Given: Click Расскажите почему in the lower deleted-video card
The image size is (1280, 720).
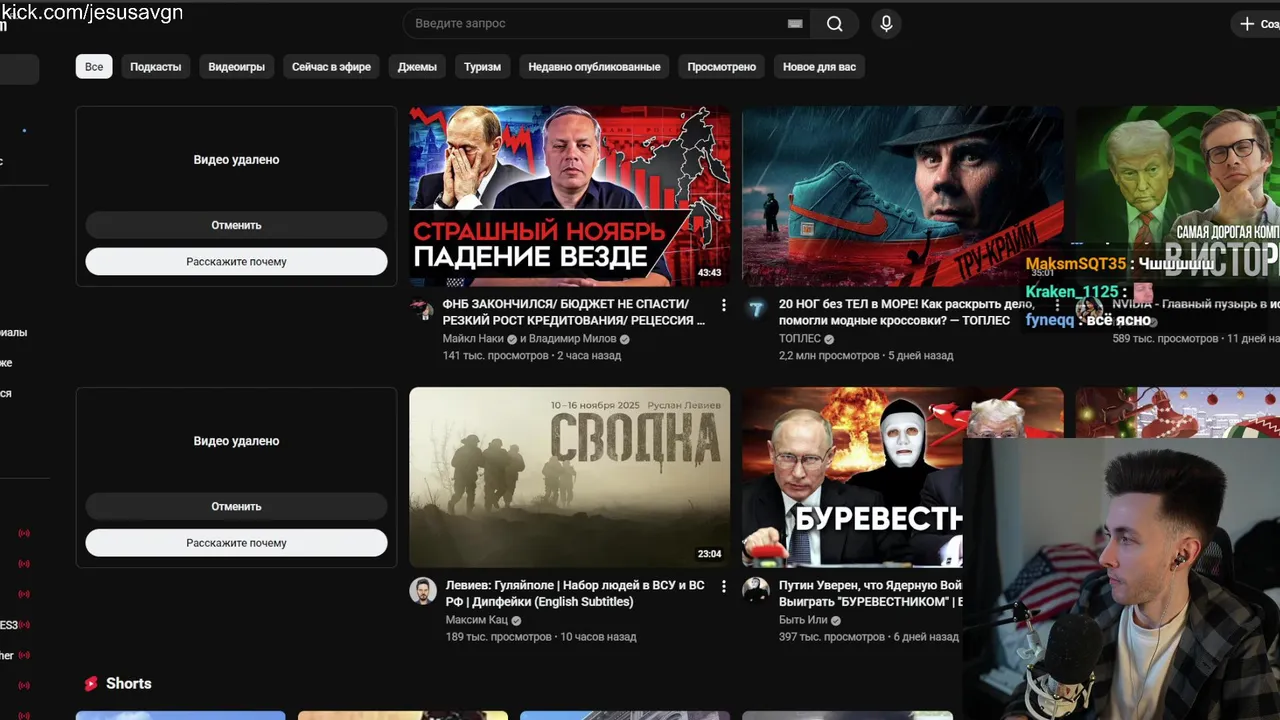Looking at the screenshot, I should pos(236,543).
